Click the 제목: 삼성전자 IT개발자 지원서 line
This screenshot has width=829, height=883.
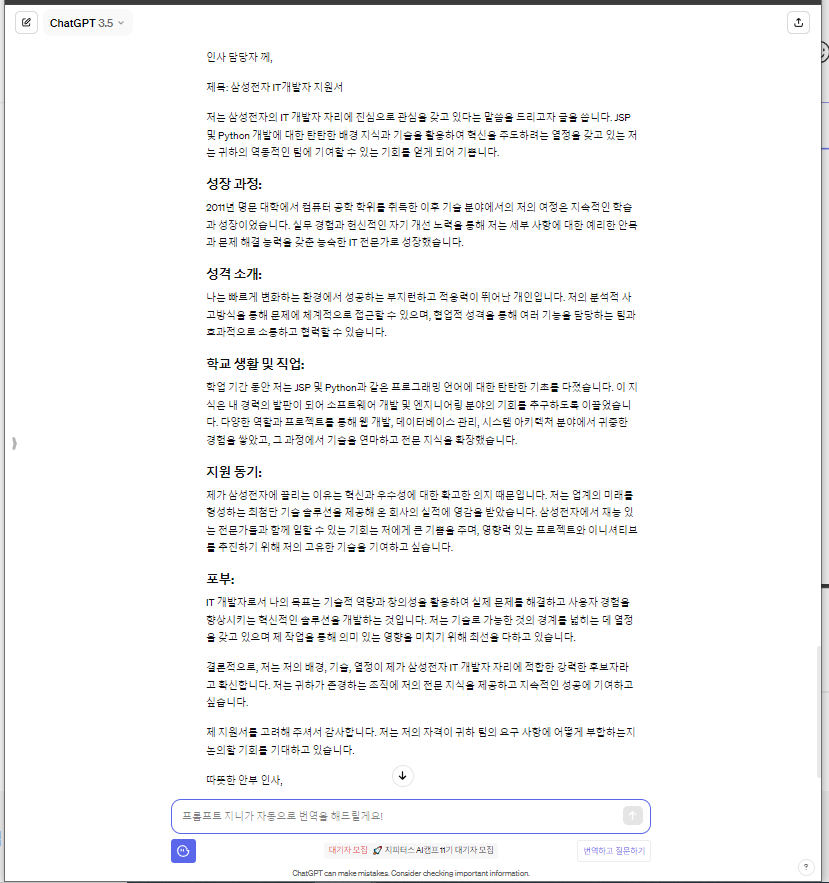click(274, 87)
